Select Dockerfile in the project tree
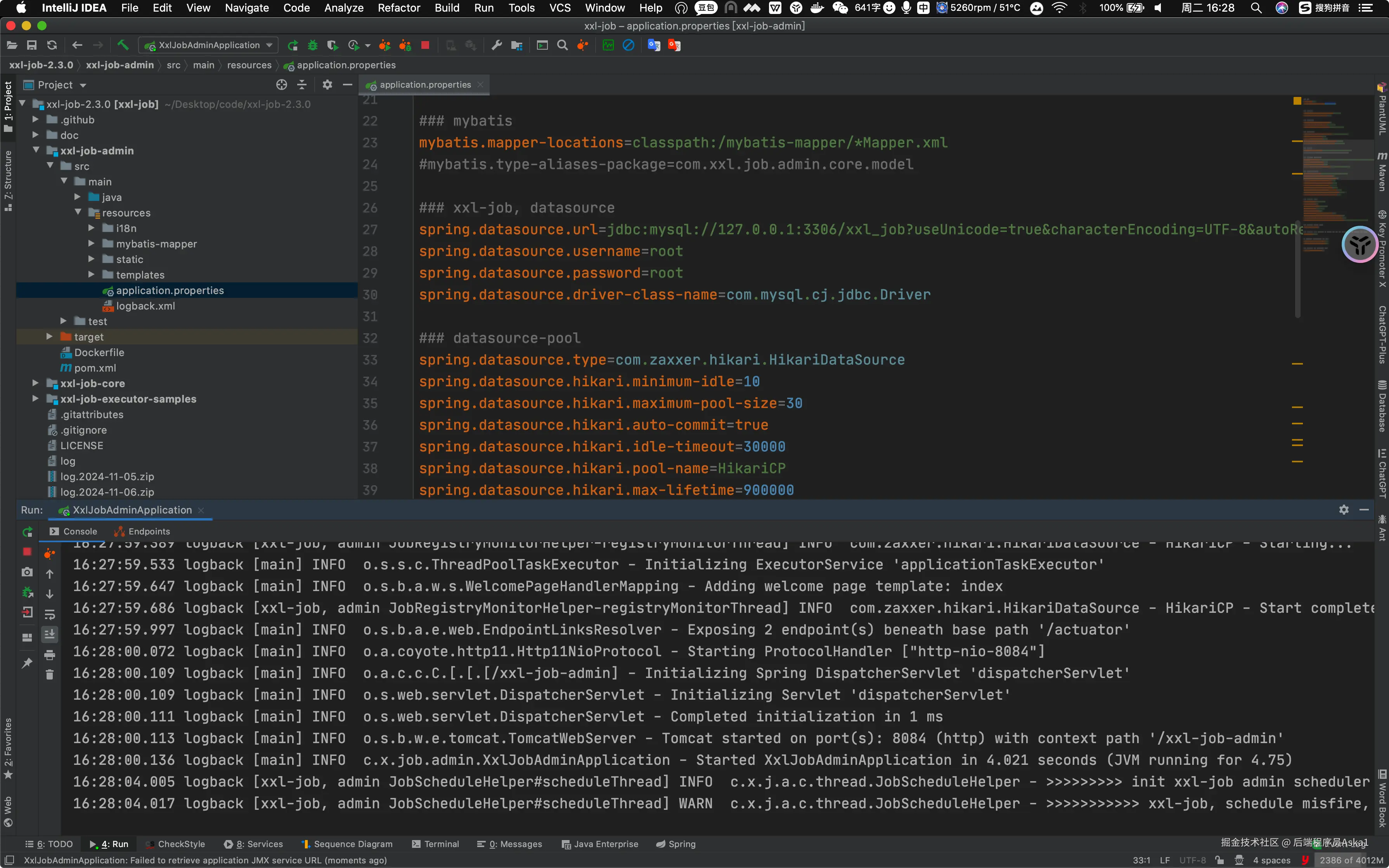The image size is (1389, 868). tap(99, 353)
